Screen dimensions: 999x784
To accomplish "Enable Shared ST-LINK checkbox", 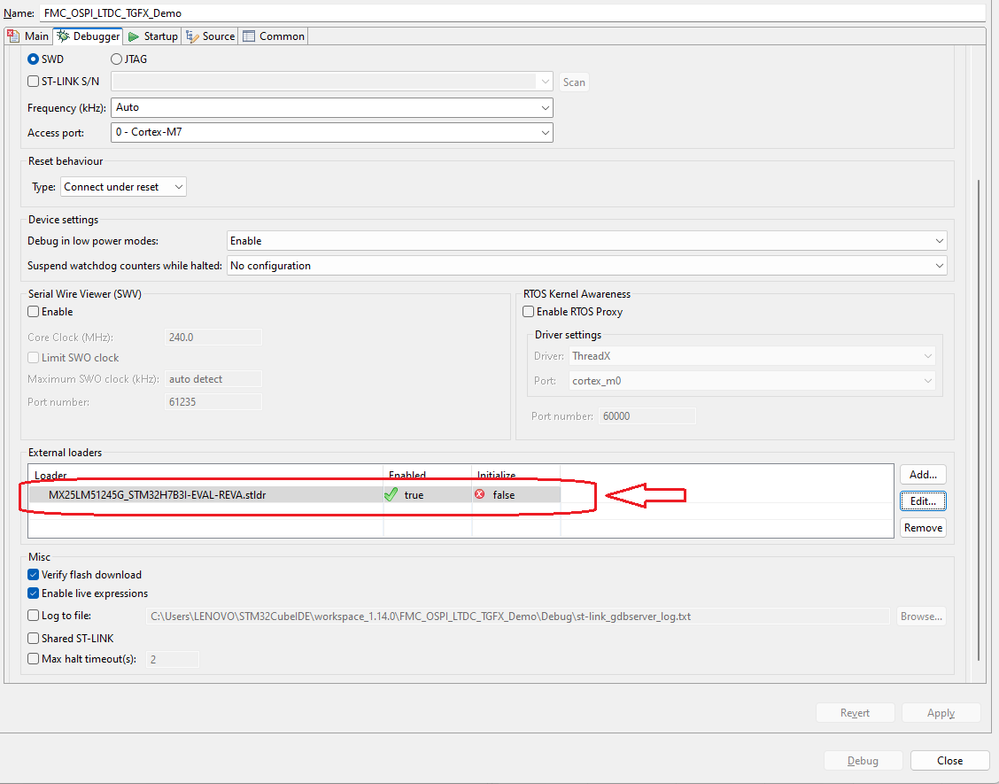I will [x=33, y=639].
